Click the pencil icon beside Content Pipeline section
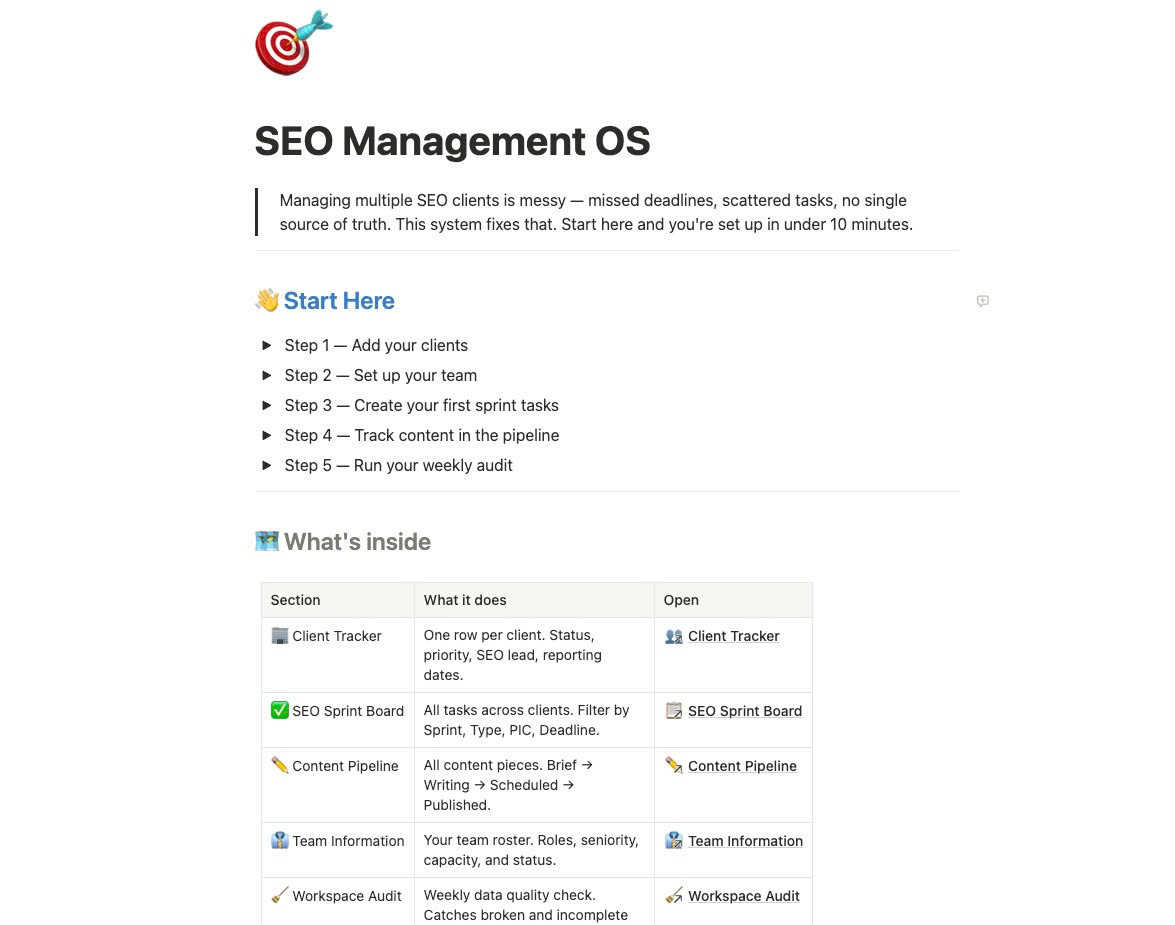Image resolution: width=1175 pixels, height=925 pixels. (x=278, y=765)
